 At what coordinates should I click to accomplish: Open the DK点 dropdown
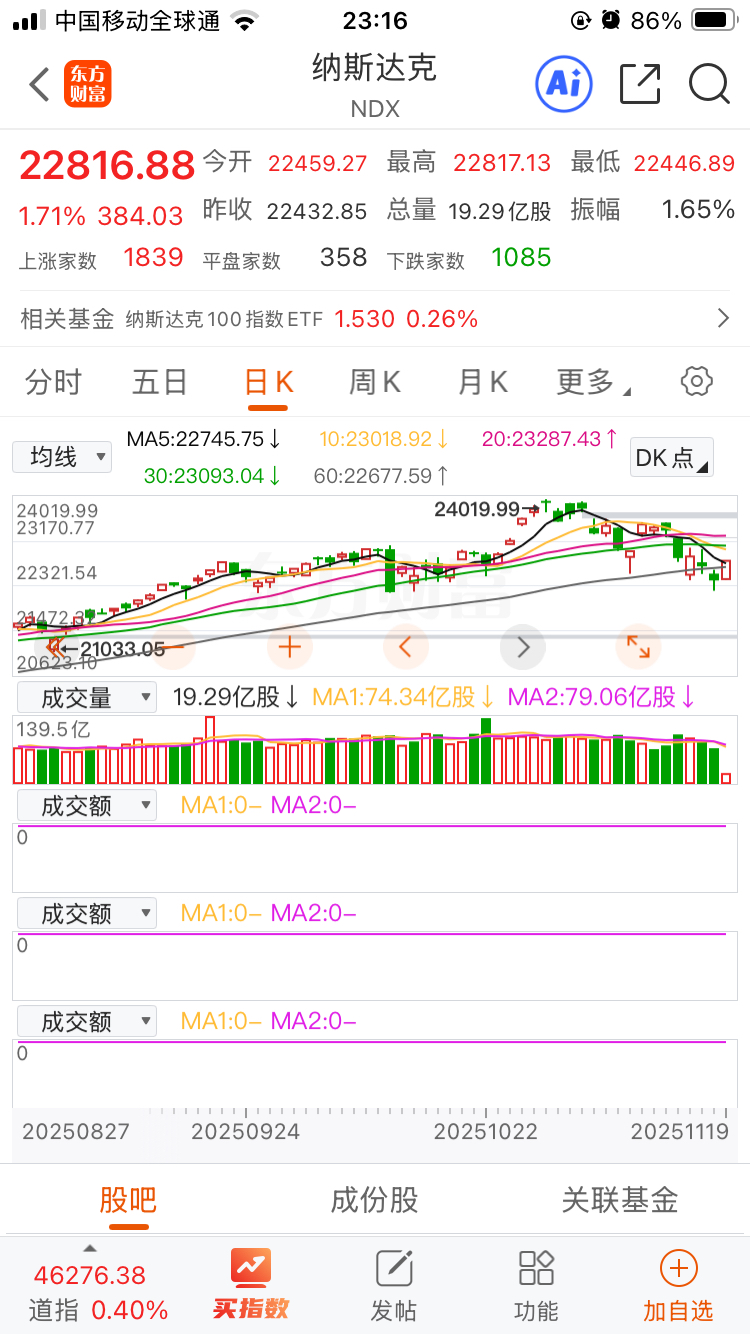(673, 457)
